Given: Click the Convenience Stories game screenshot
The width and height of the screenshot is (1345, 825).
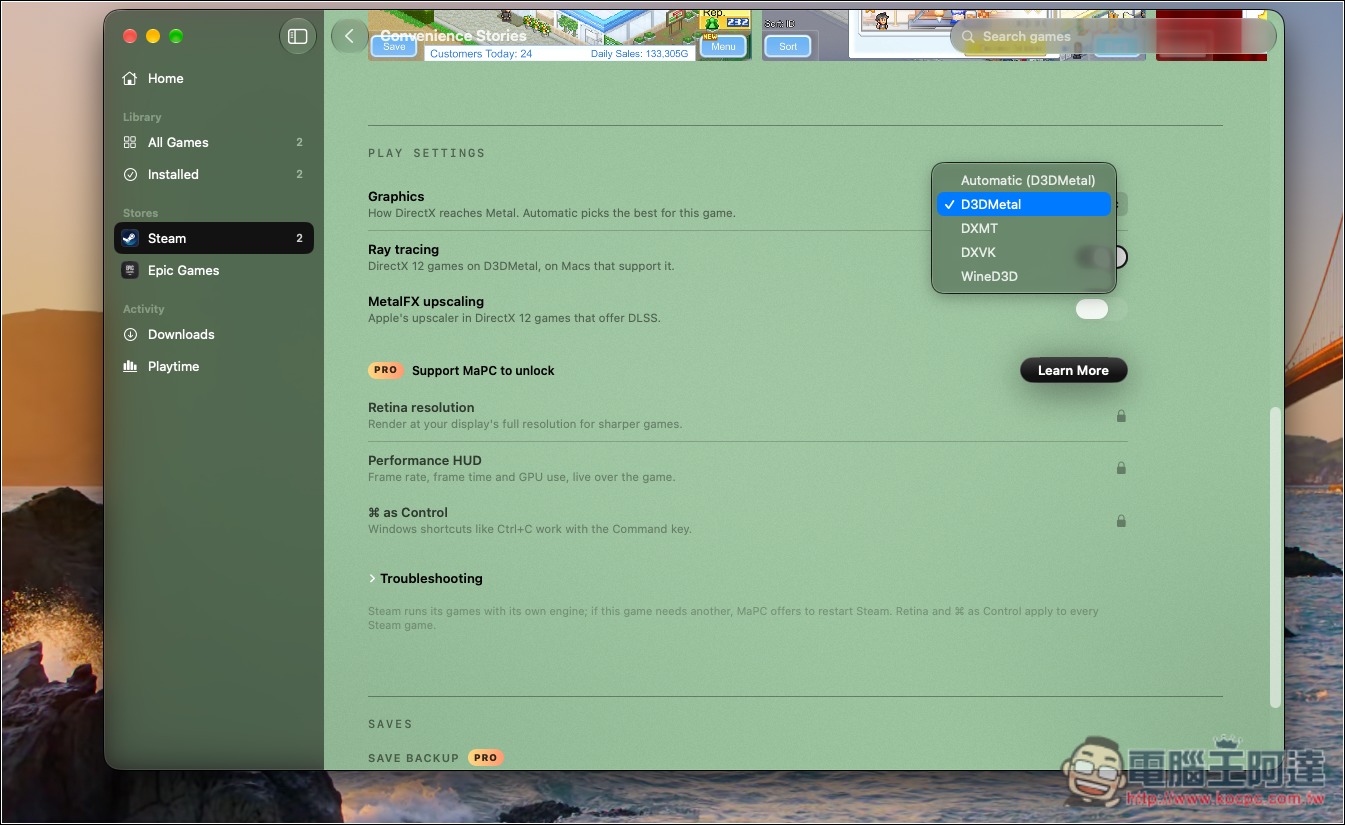Looking at the screenshot, I should coord(560,35).
